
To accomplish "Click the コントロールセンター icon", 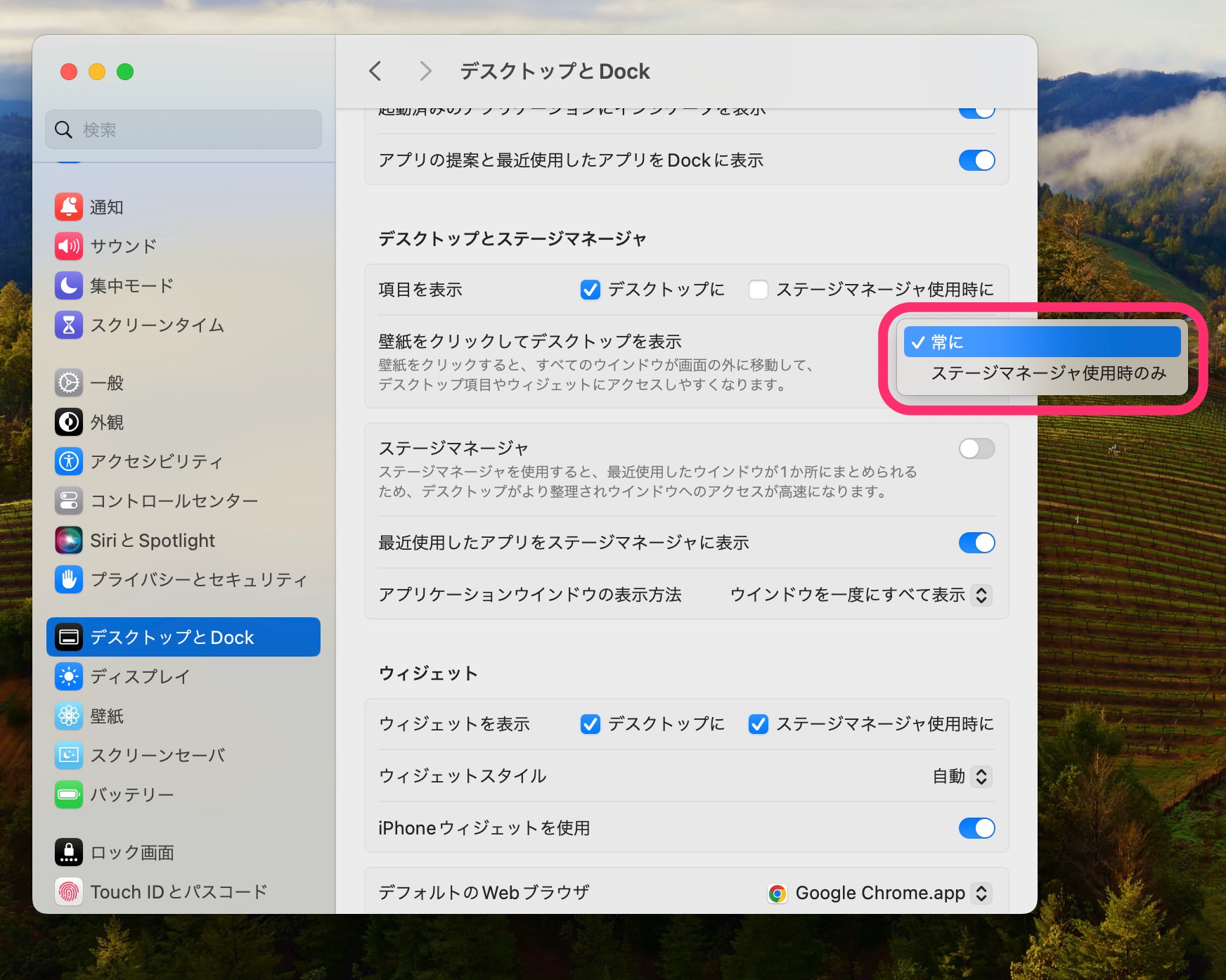I will click(69, 501).
